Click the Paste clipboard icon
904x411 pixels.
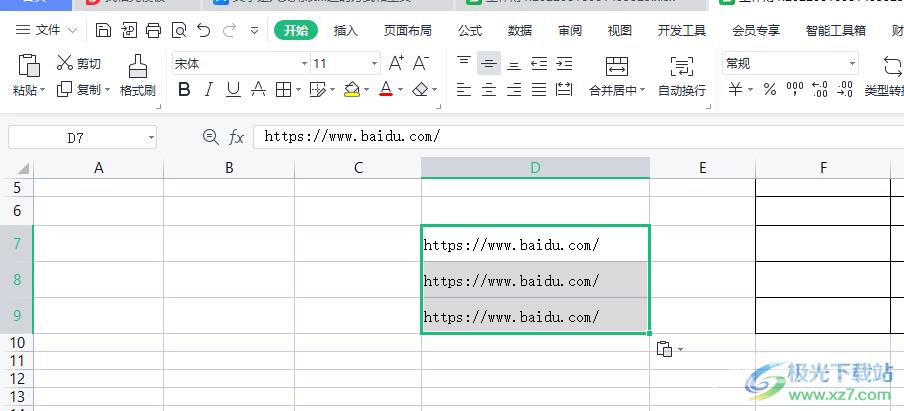point(29,65)
